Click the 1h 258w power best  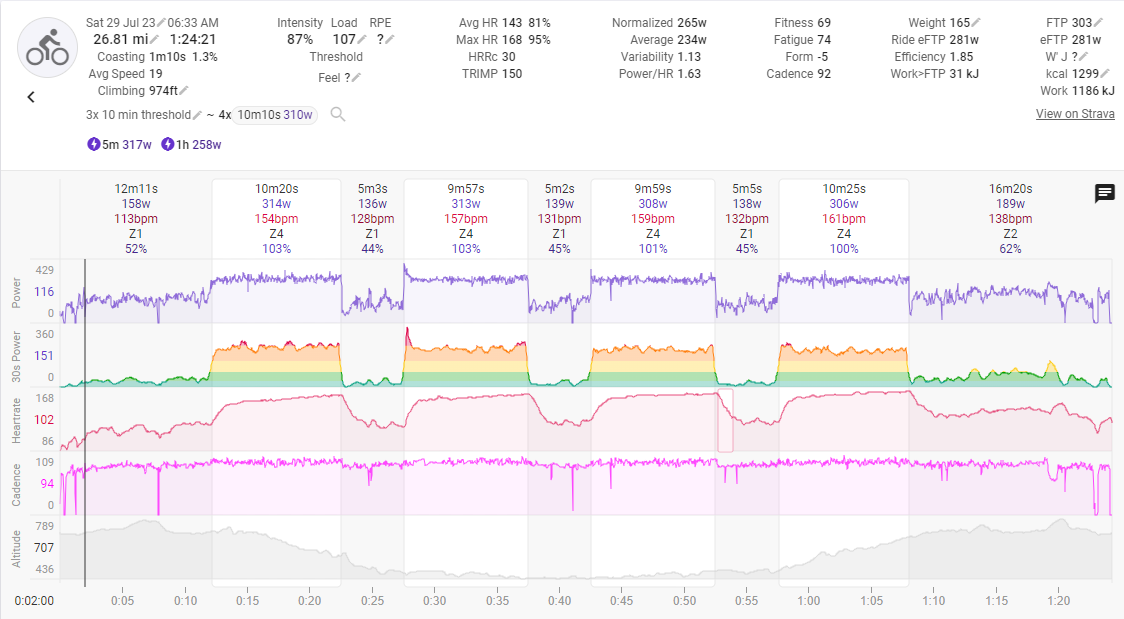[199, 145]
